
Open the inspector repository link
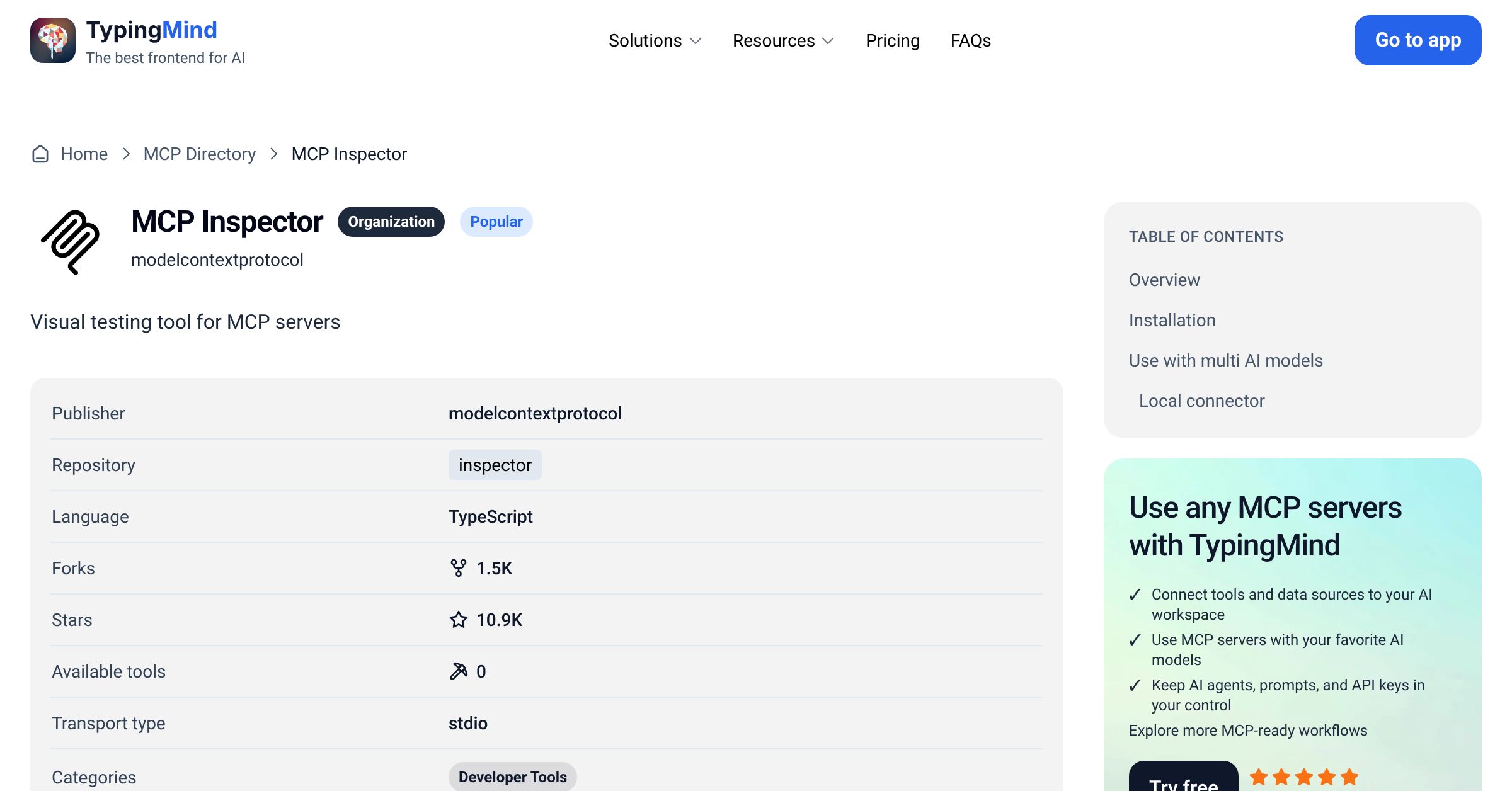[x=495, y=465]
